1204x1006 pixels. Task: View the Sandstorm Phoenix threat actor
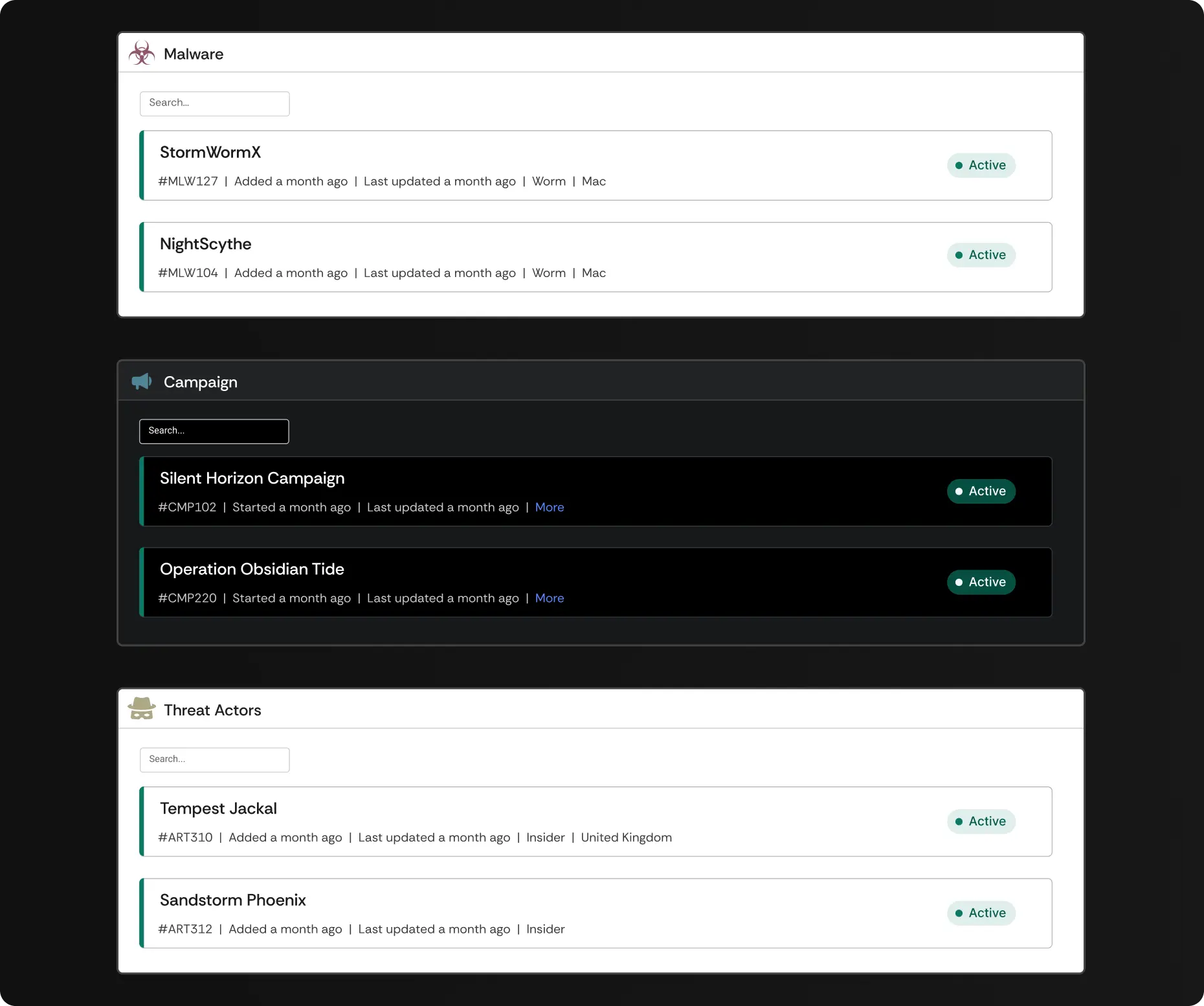(x=232, y=900)
